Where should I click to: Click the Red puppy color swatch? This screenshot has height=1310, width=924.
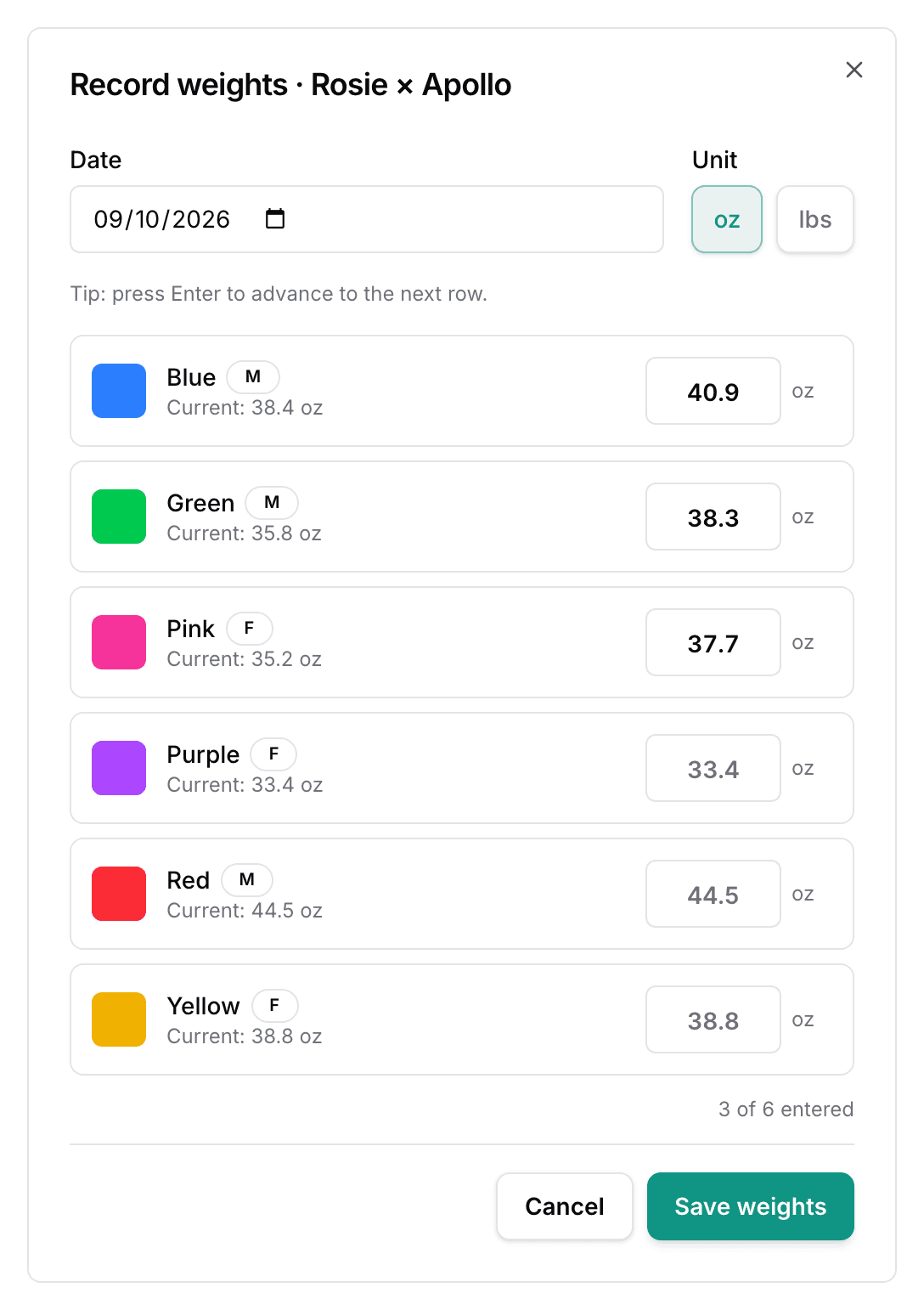click(119, 894)
